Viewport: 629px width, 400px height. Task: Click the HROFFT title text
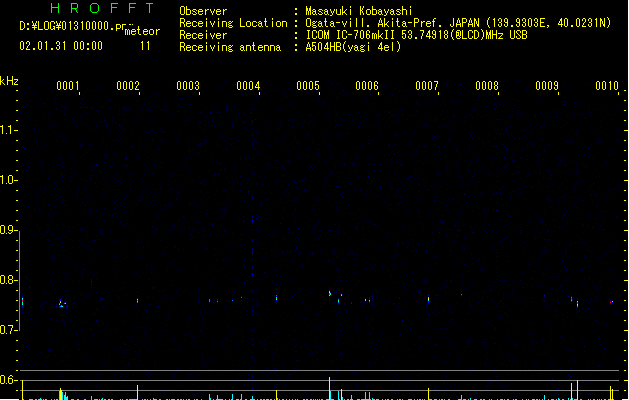[102, 8]
